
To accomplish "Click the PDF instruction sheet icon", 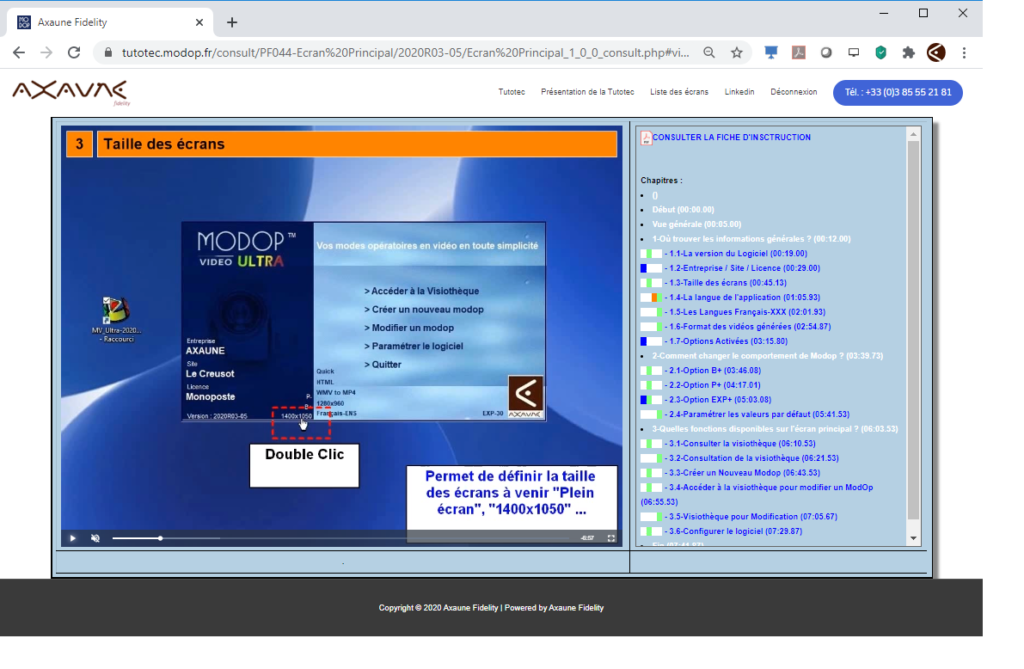I will (646, 138).
